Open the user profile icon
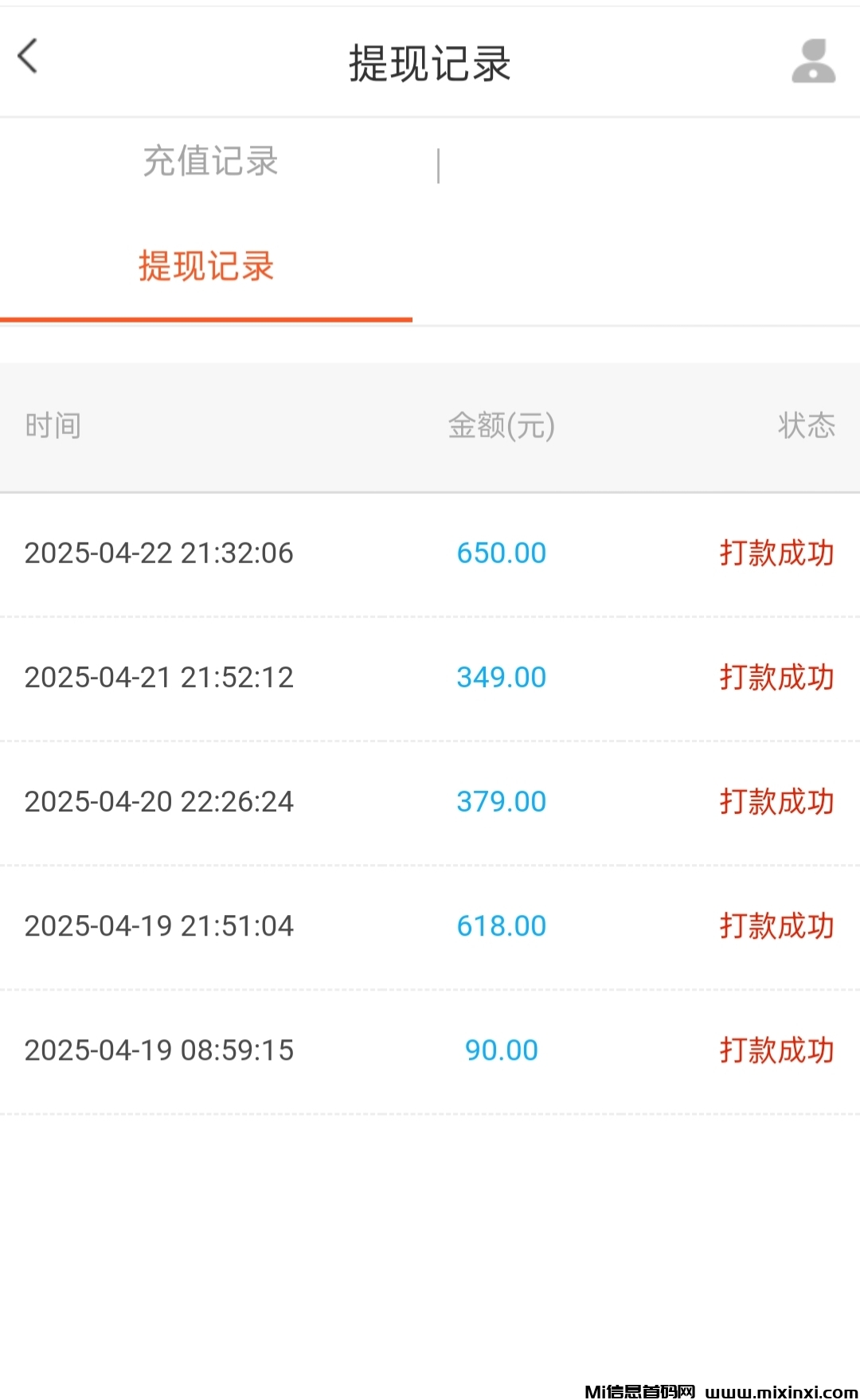The height and width of the screenshot is (1400, 860). pyautogui.click(x=813, y=61)
